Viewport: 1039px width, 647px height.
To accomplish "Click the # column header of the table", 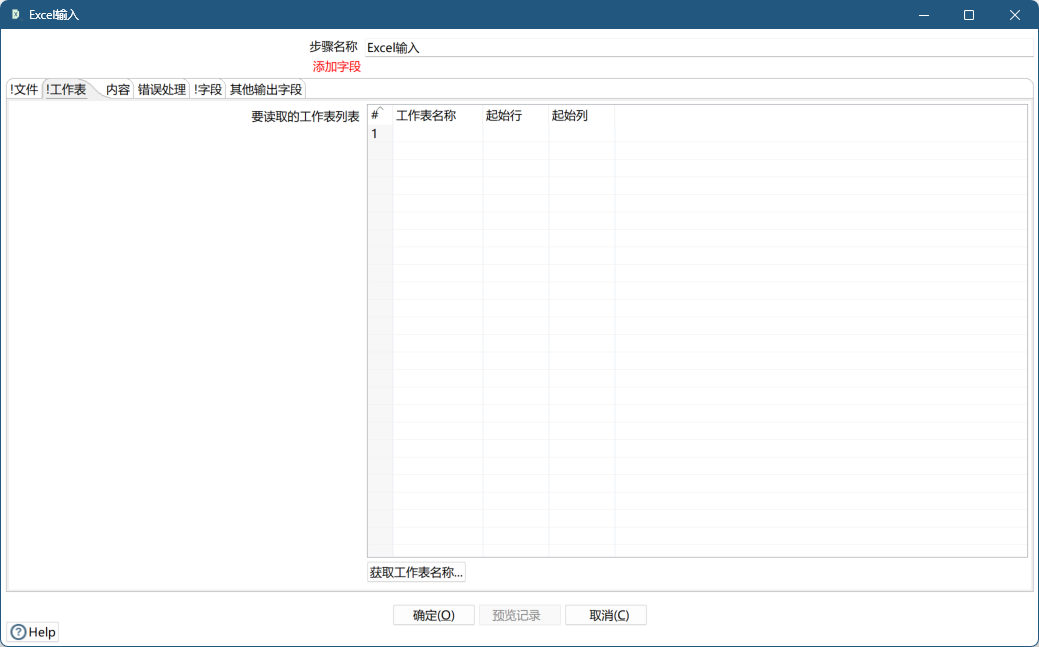I will [x=375, y=115].
